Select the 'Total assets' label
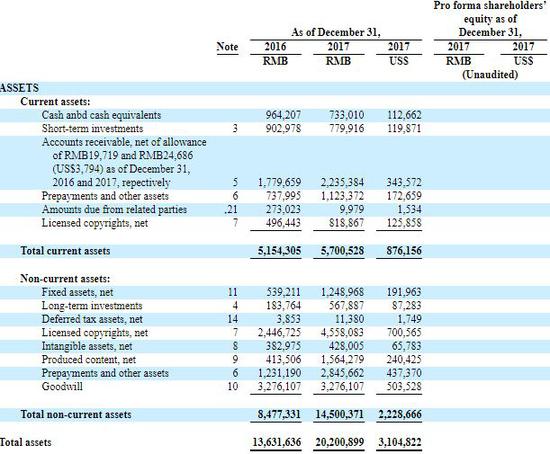The height and width of the screenshot is (454, 550). point(26,442)
